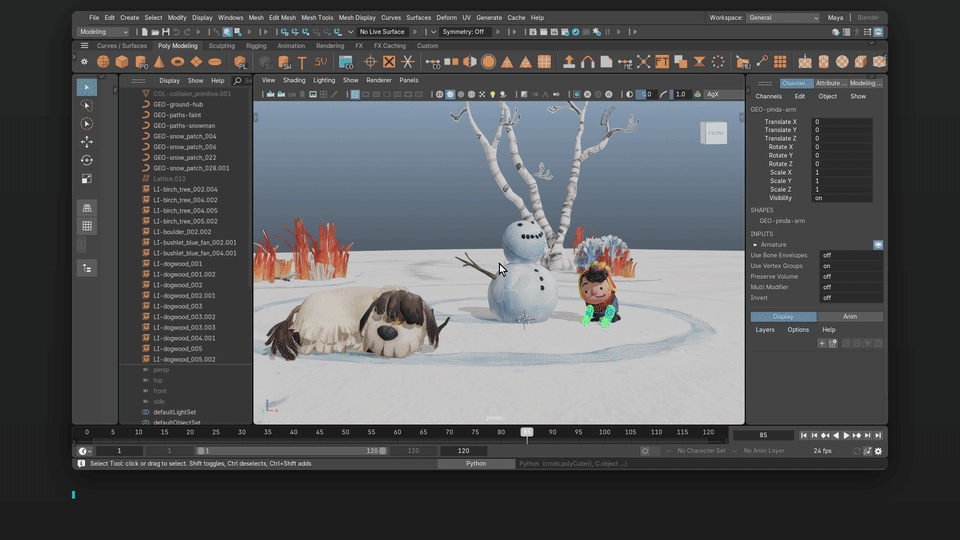Click the range slider bar
Image resolution: width=960 pixels, height=540 pixels.
[291, 451]
